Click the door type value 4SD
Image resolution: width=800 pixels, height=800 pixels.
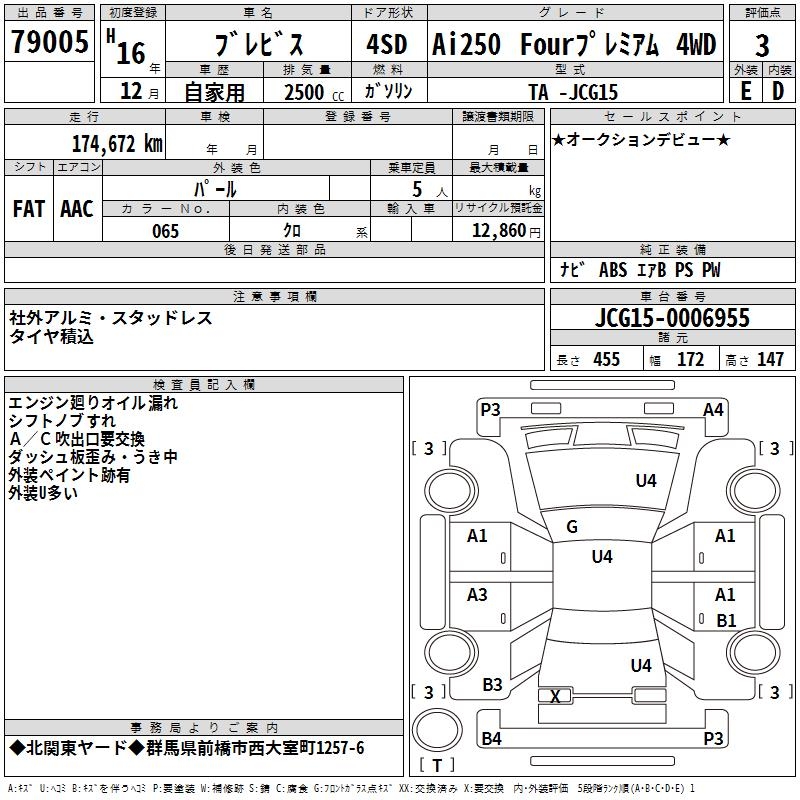[387, 44]
